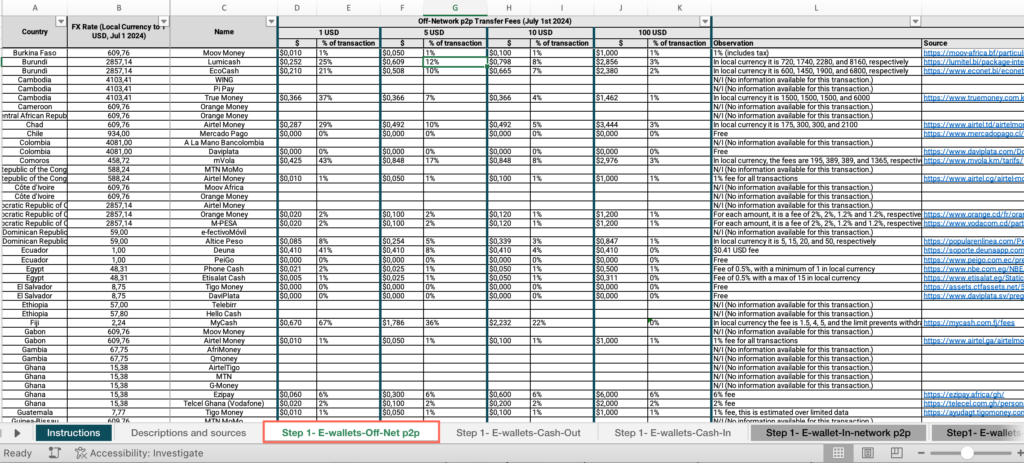The image size is (1024, 463).
Task: Select the Step 1- E-wallets-Off-Net p2p tab
Action: point(351,432)
